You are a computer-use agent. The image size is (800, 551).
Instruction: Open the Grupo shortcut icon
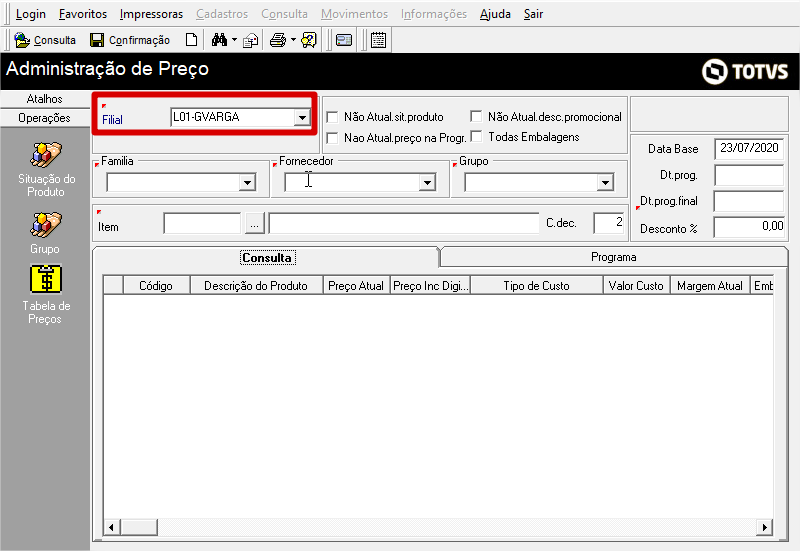point(46,233)
